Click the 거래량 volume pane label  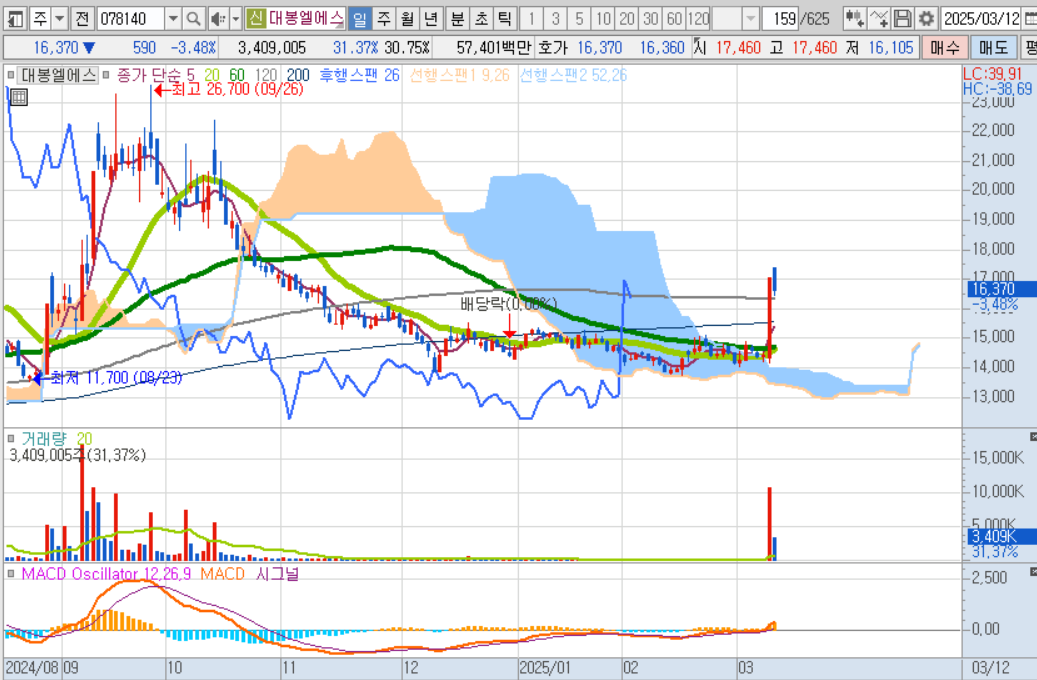pos(44,439)
